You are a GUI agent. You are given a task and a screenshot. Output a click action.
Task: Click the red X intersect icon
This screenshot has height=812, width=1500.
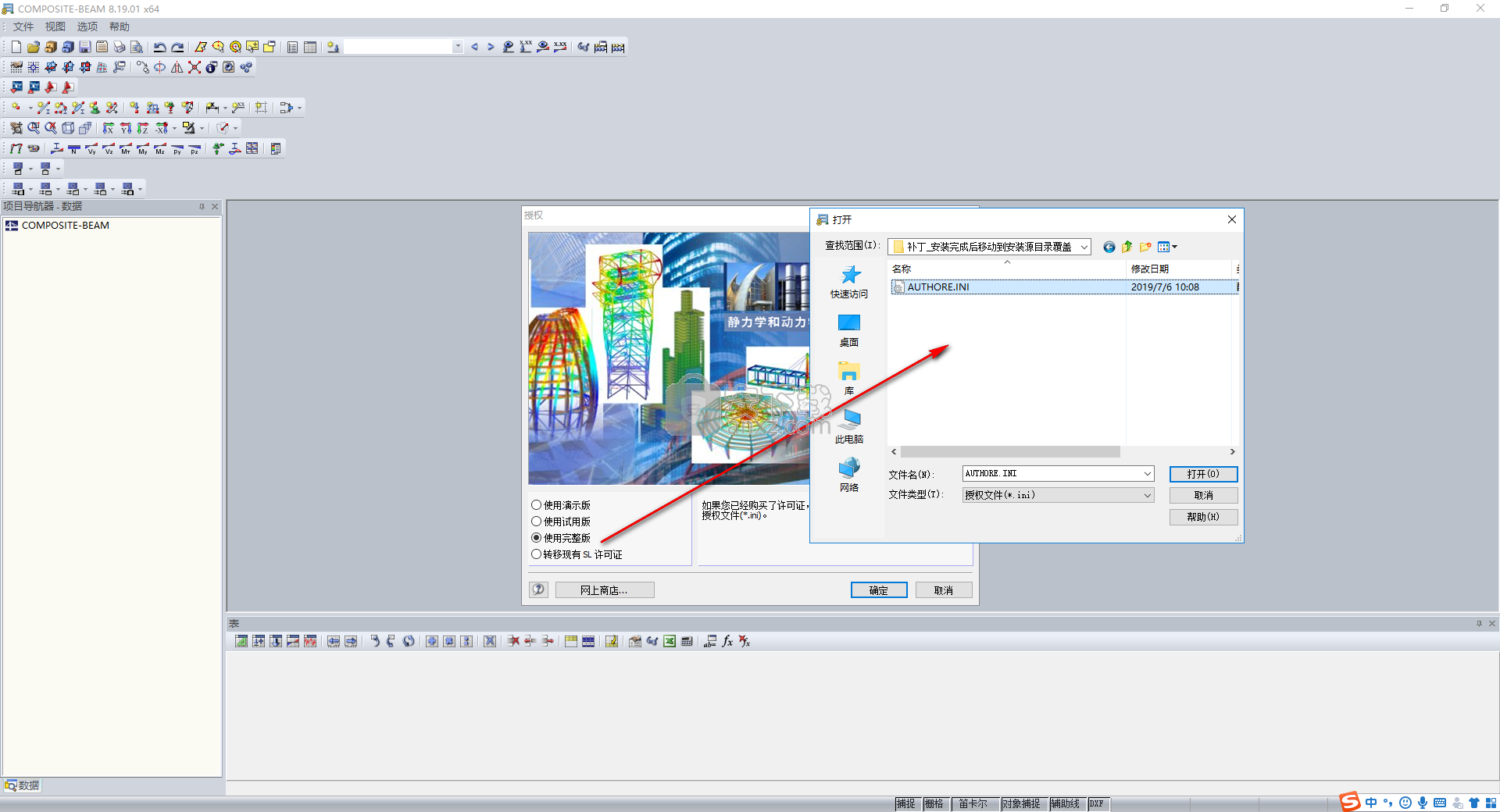[x=195, y=67]
